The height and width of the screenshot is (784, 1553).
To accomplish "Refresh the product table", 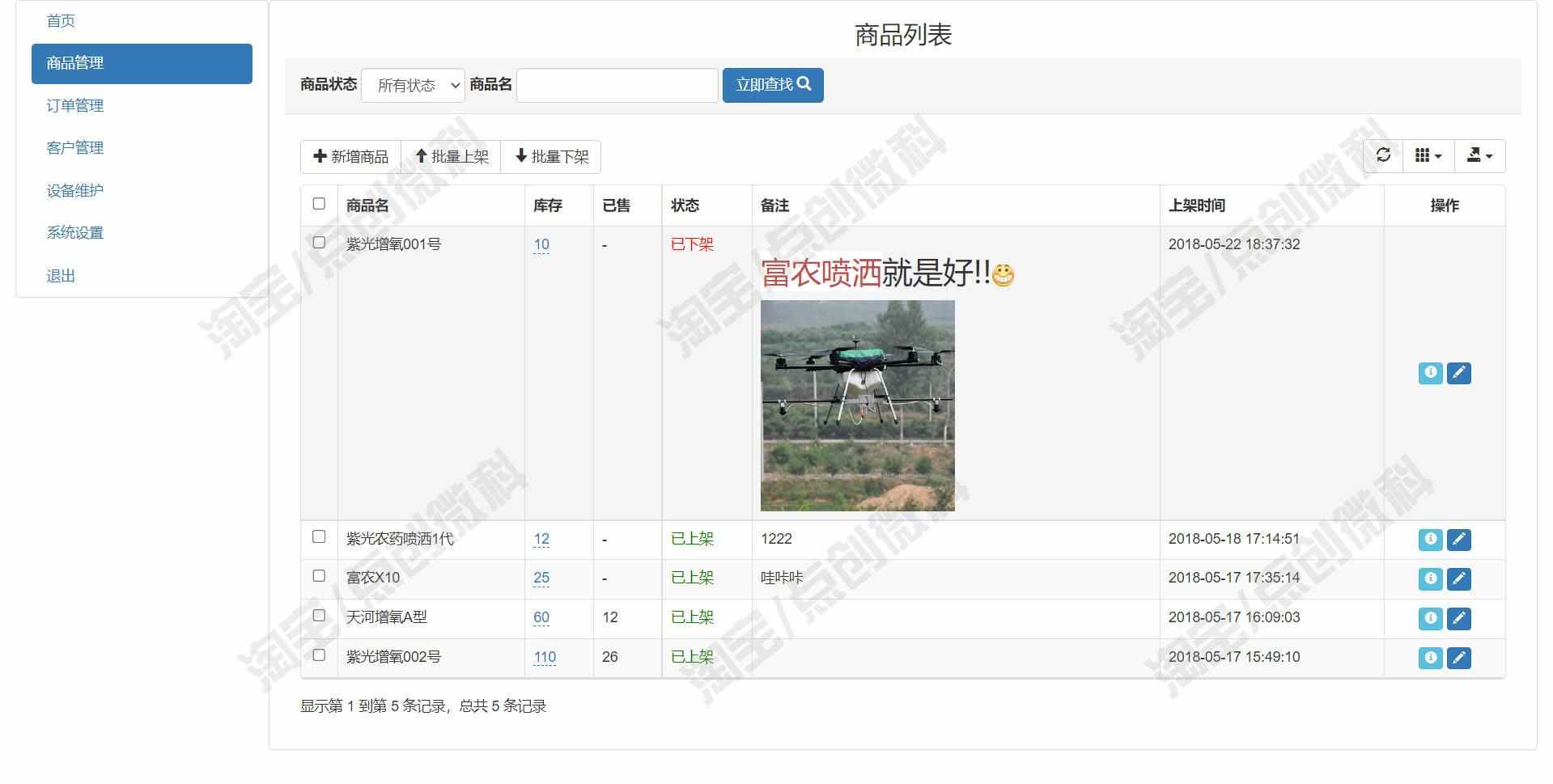I will pyautogui.click(x=1383, y=155).
